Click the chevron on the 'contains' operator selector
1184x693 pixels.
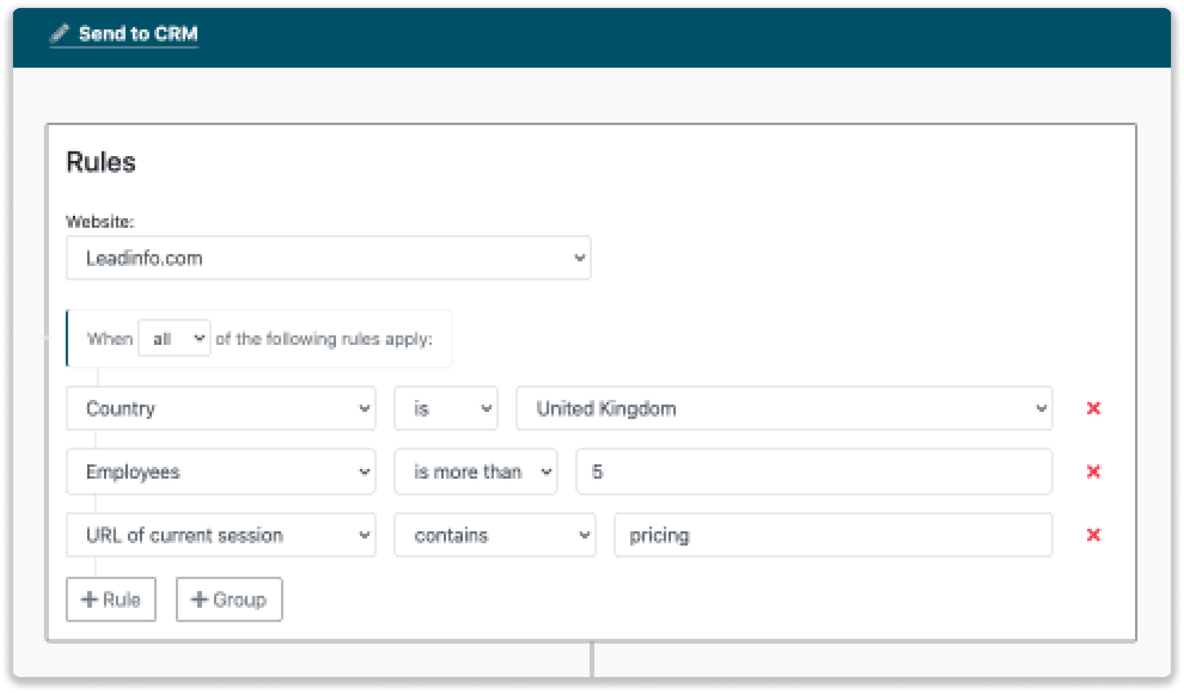[583, 535]
